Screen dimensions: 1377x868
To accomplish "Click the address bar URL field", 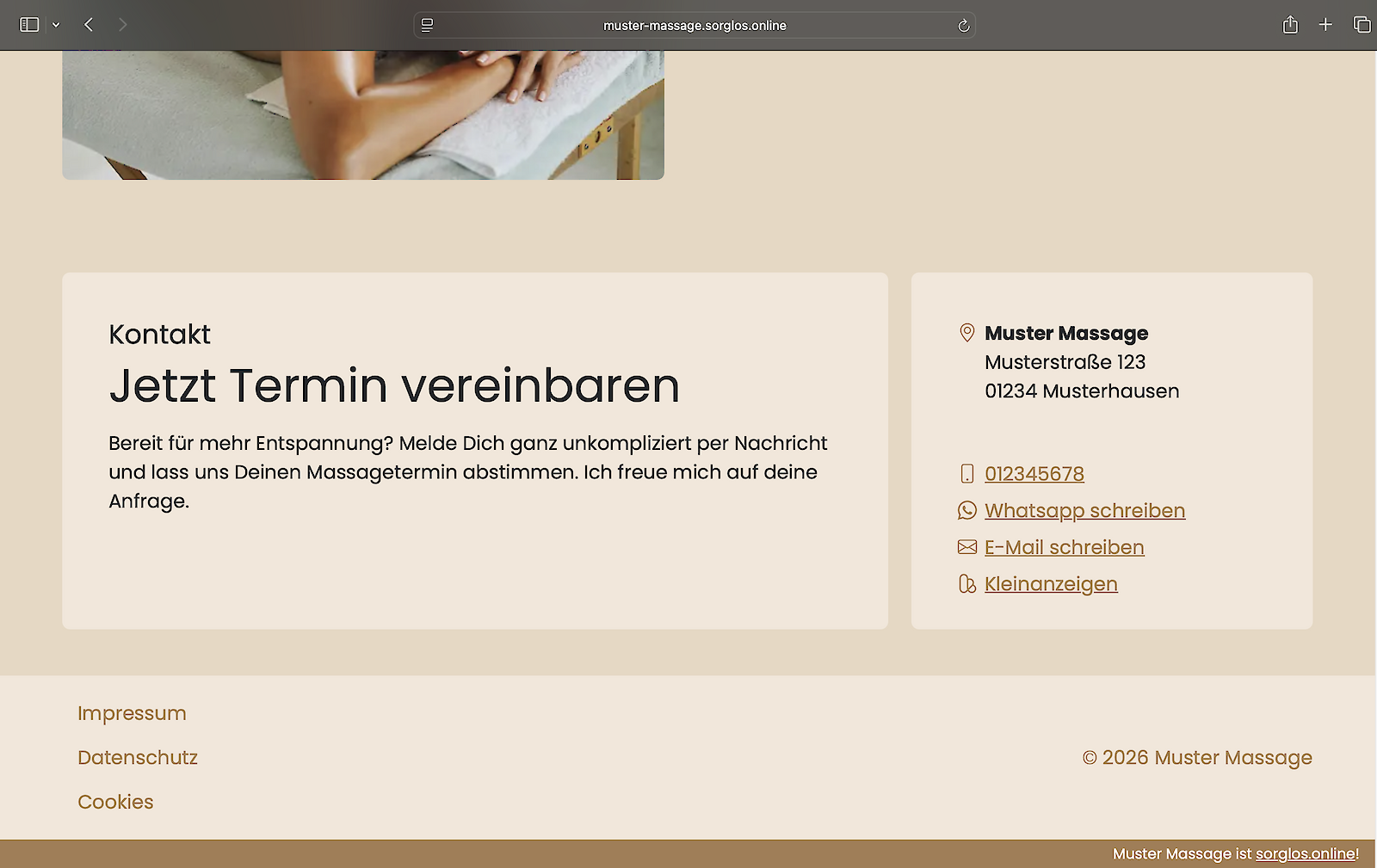I will (x=694, y=26).
